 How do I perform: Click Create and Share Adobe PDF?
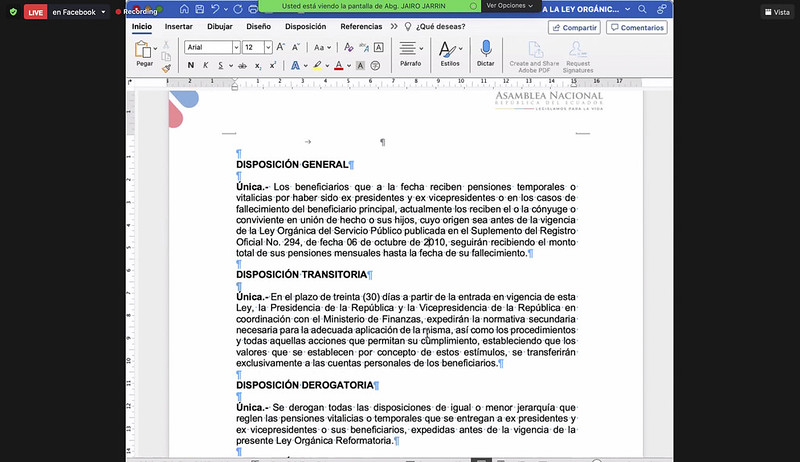534,57
